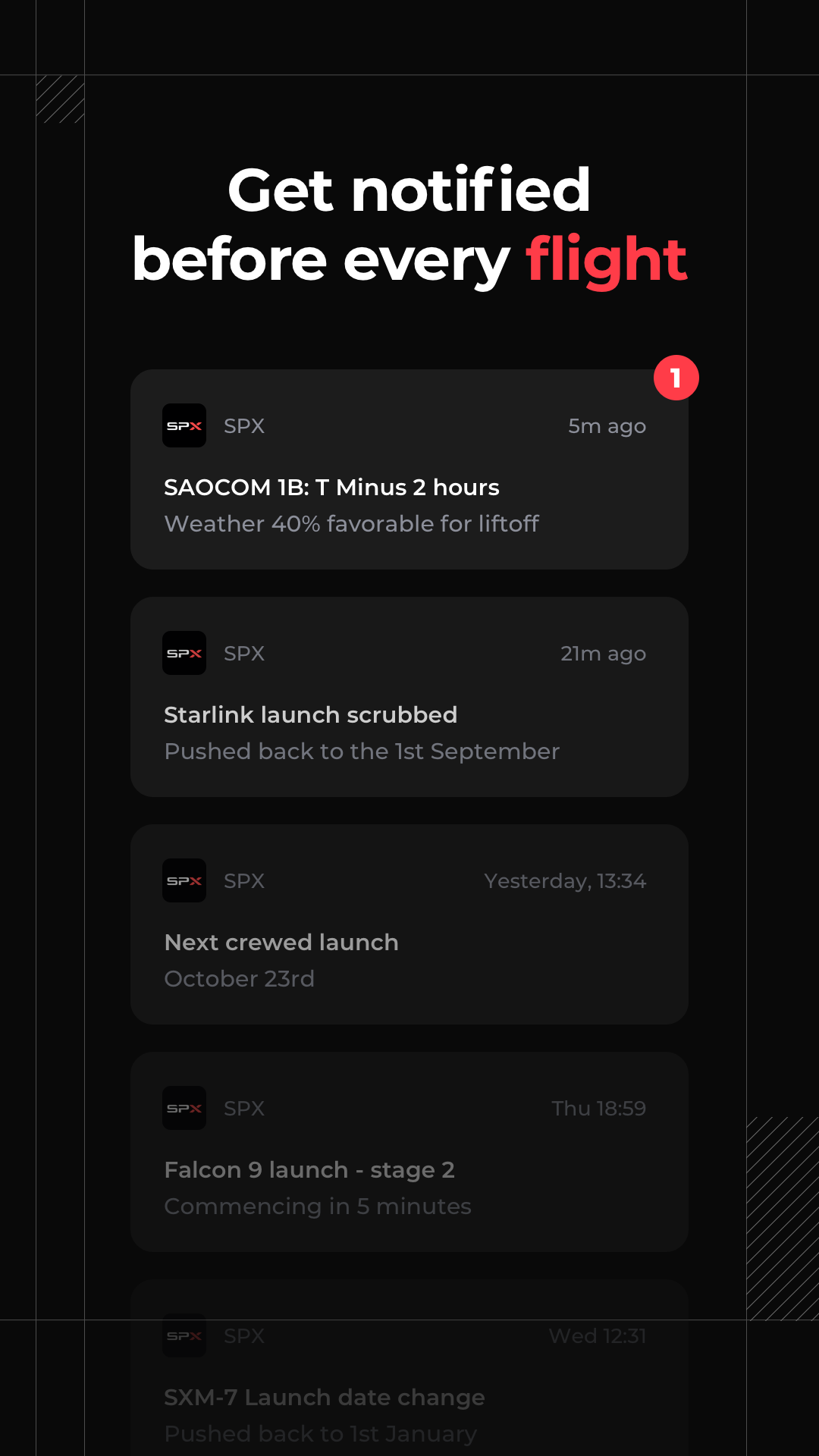Open the SAOCOM 1B: T Minus 2 hours notification

(331, 487)
